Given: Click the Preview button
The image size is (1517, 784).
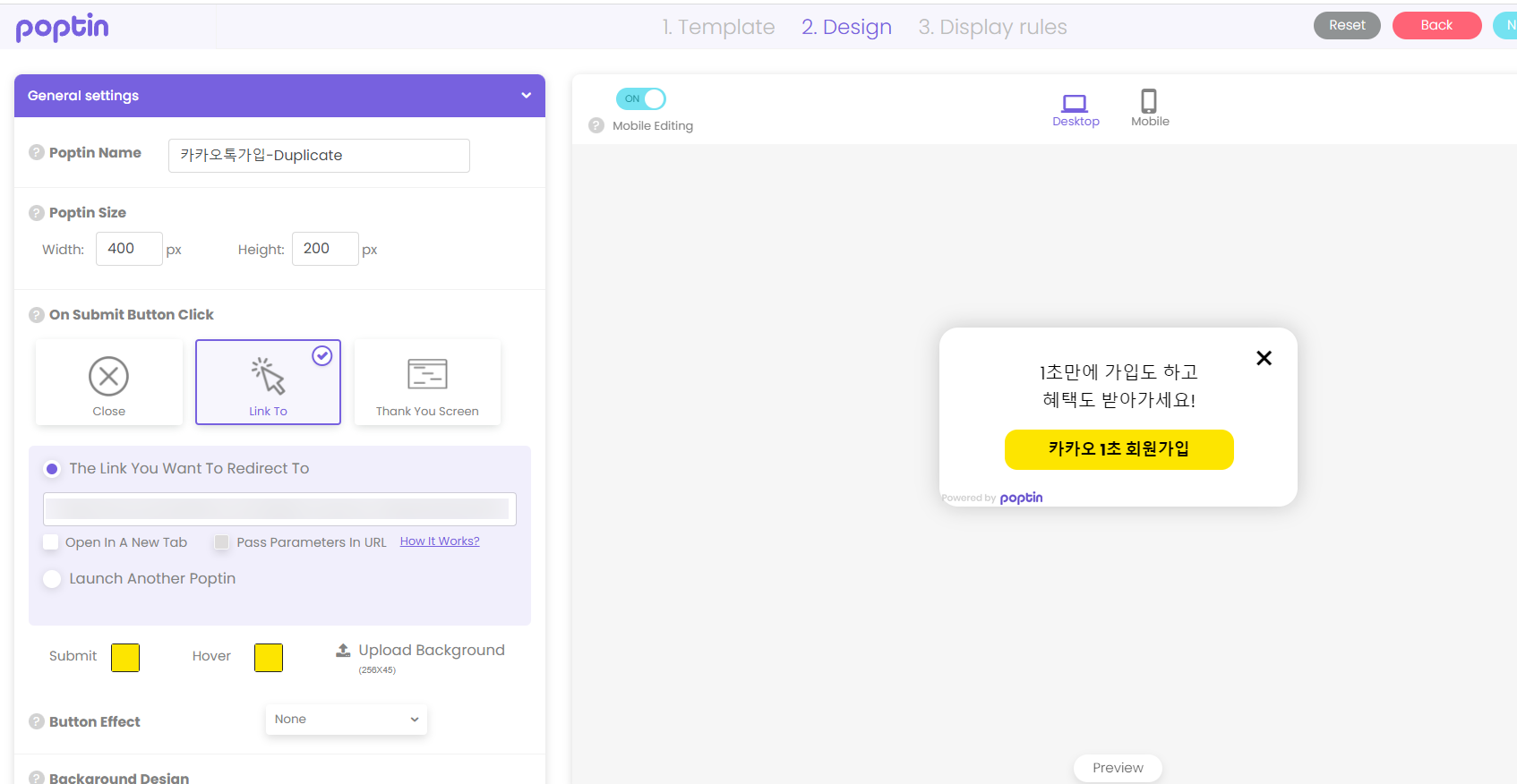Looking at the screenshot, I should pyautogui.click(x=1118, y=768).
